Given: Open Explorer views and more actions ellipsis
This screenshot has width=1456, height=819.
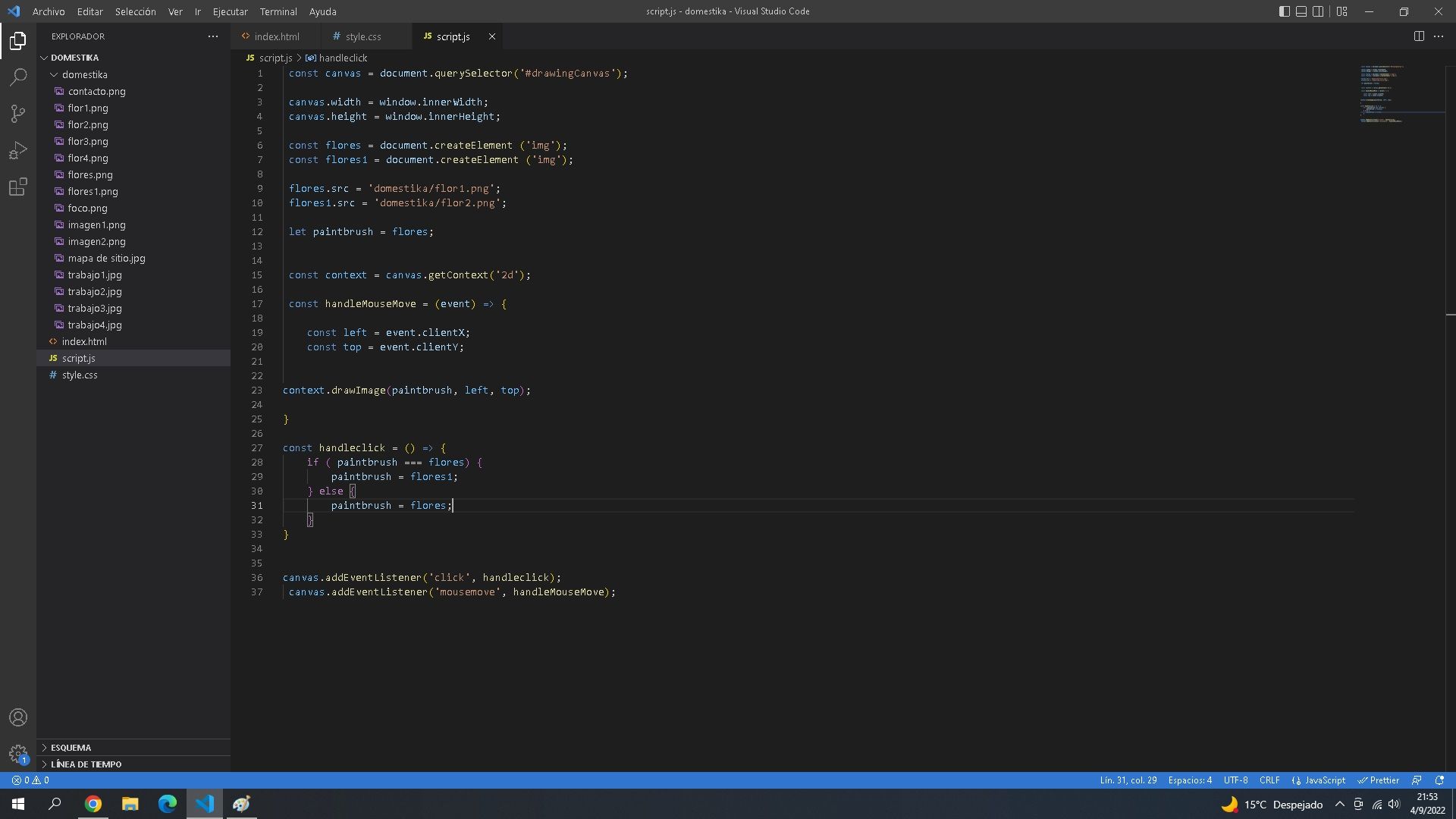Looking at the screenshot, I should (213, 36).
